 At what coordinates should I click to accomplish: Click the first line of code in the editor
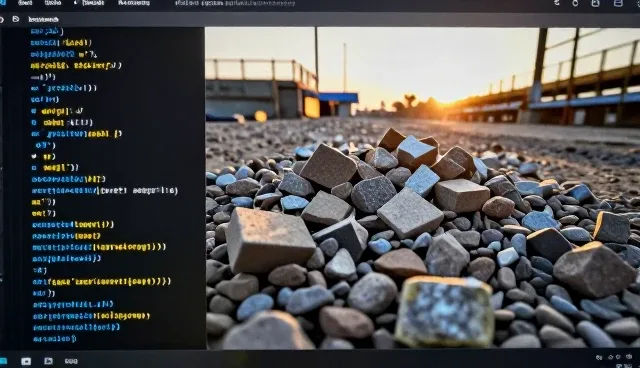(47, 31)
